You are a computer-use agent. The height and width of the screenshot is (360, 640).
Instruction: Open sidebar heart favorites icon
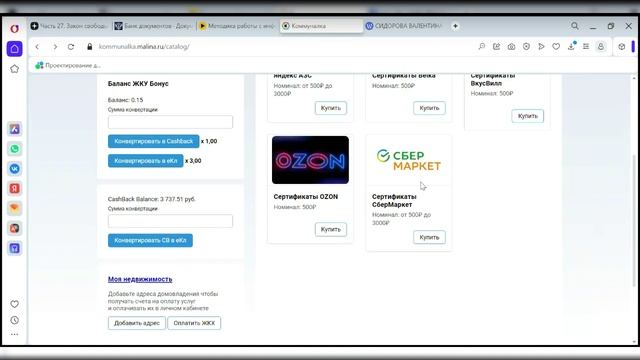[x=14, y=304]
